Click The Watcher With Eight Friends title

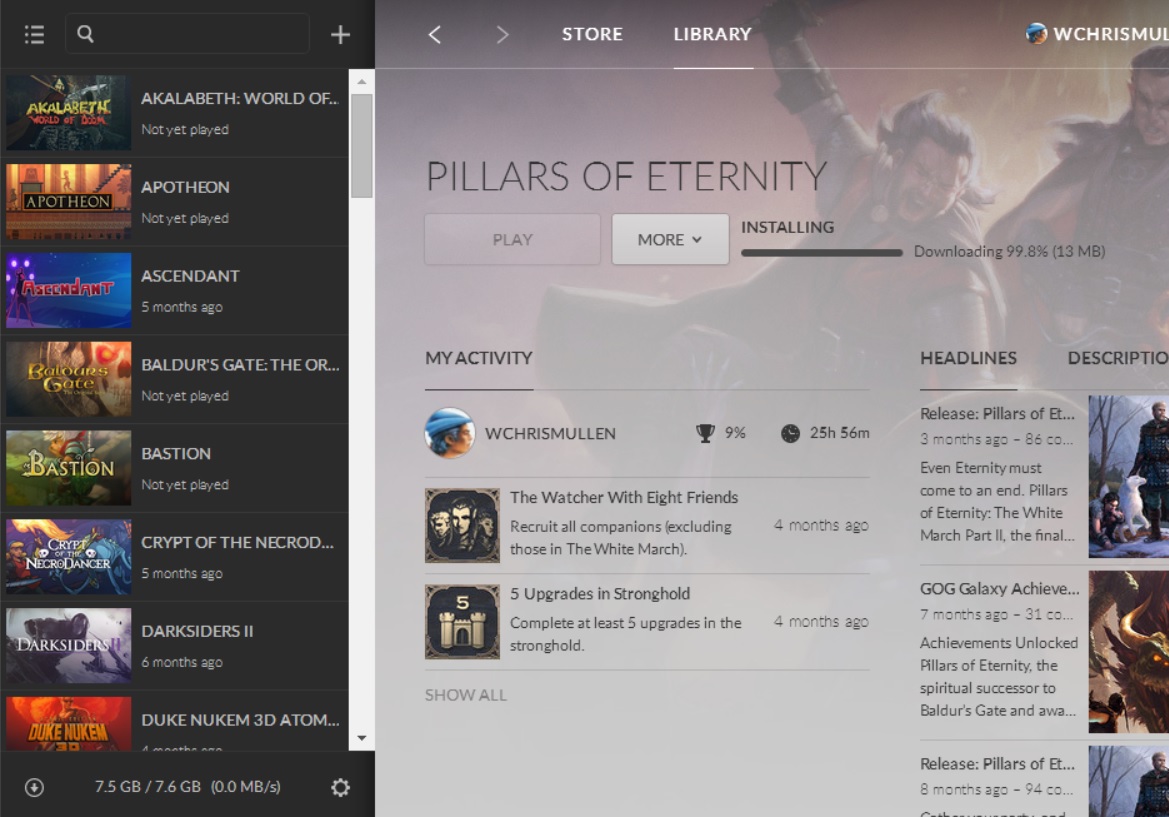click(624, 497)
